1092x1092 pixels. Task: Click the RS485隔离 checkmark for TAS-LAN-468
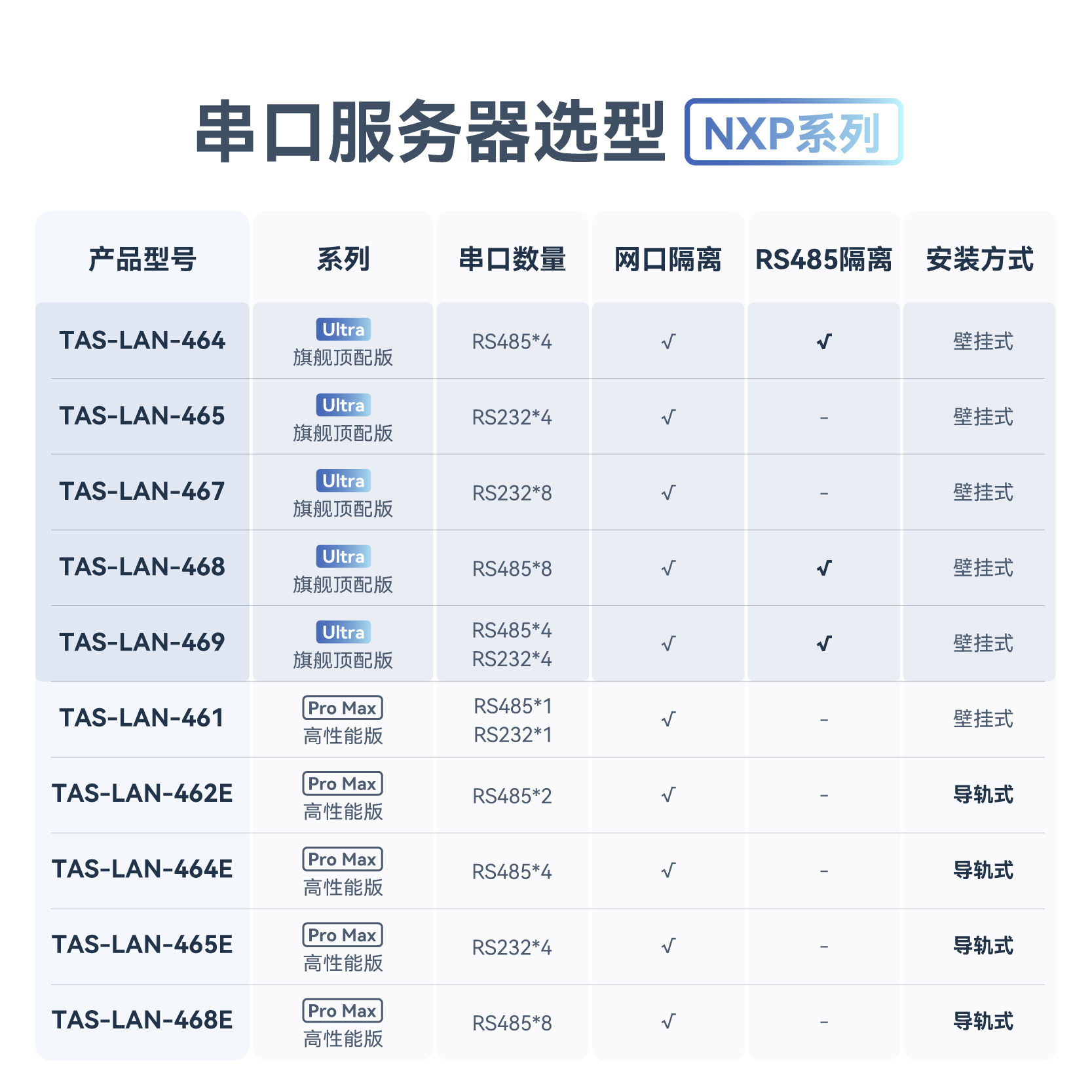[x=824, y=568]
